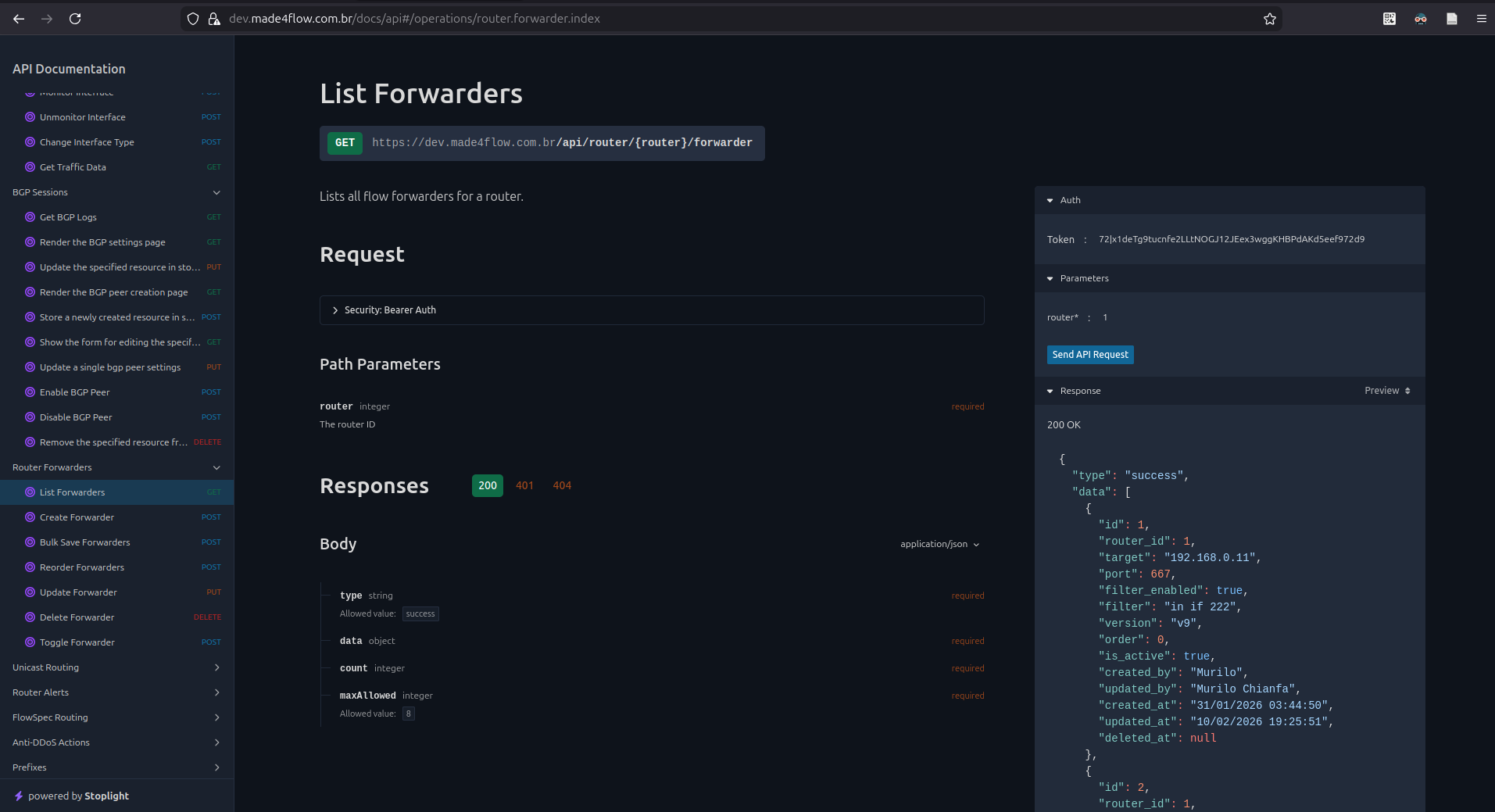This screenshot has height=812, width=1495.
Task: Reload the page
Action: click(75, 19)
